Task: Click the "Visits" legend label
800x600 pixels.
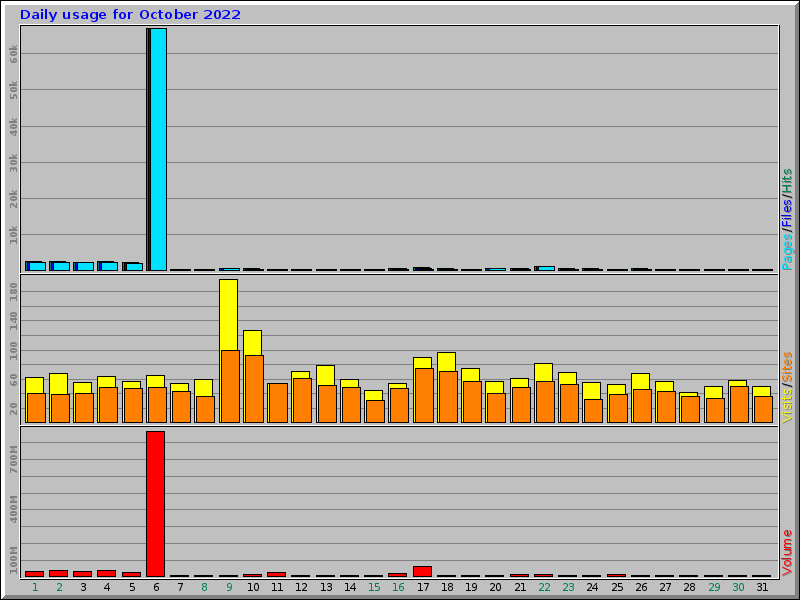Action: coord(787,406)
